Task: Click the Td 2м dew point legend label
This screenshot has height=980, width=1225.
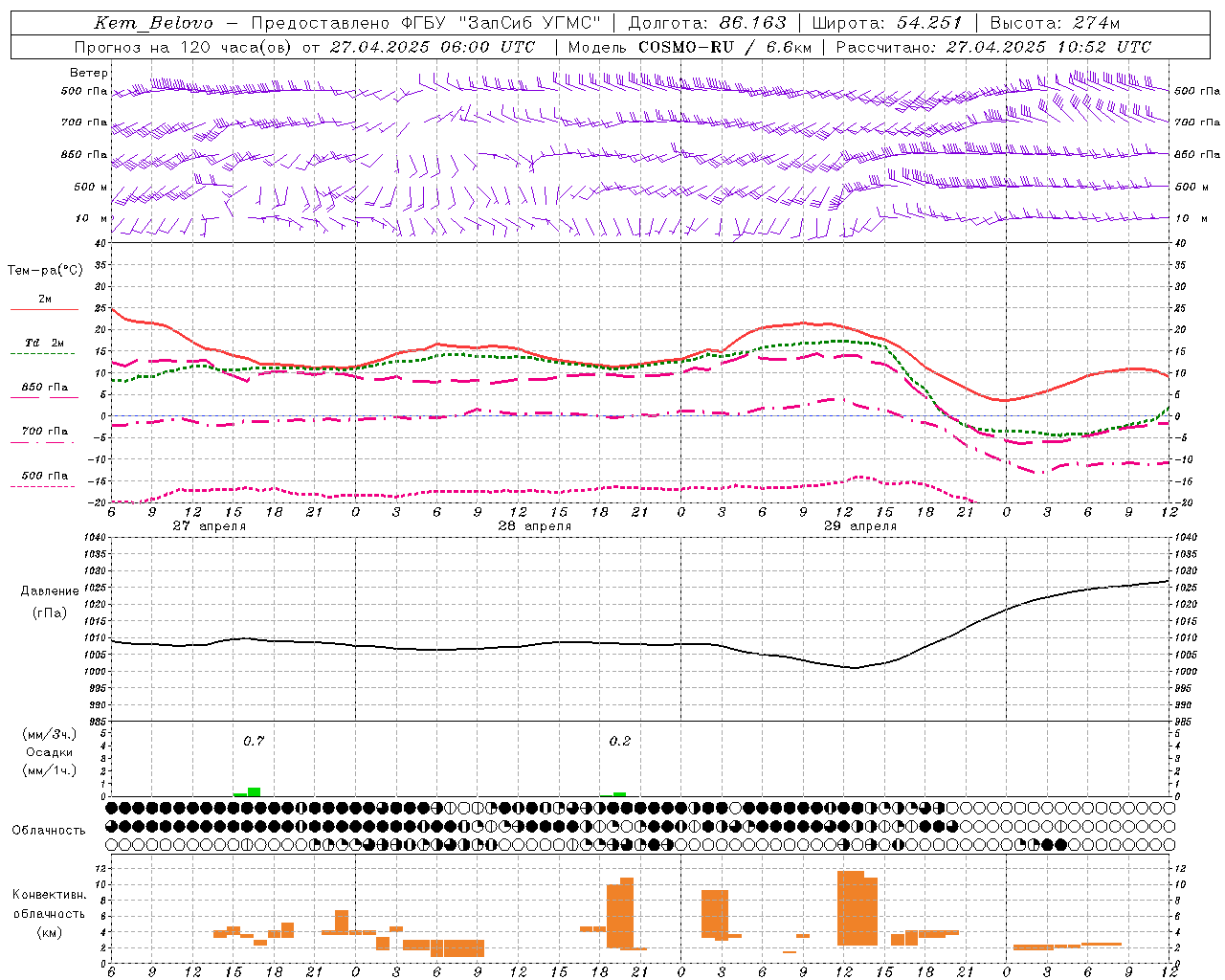Action: point(44,343)
